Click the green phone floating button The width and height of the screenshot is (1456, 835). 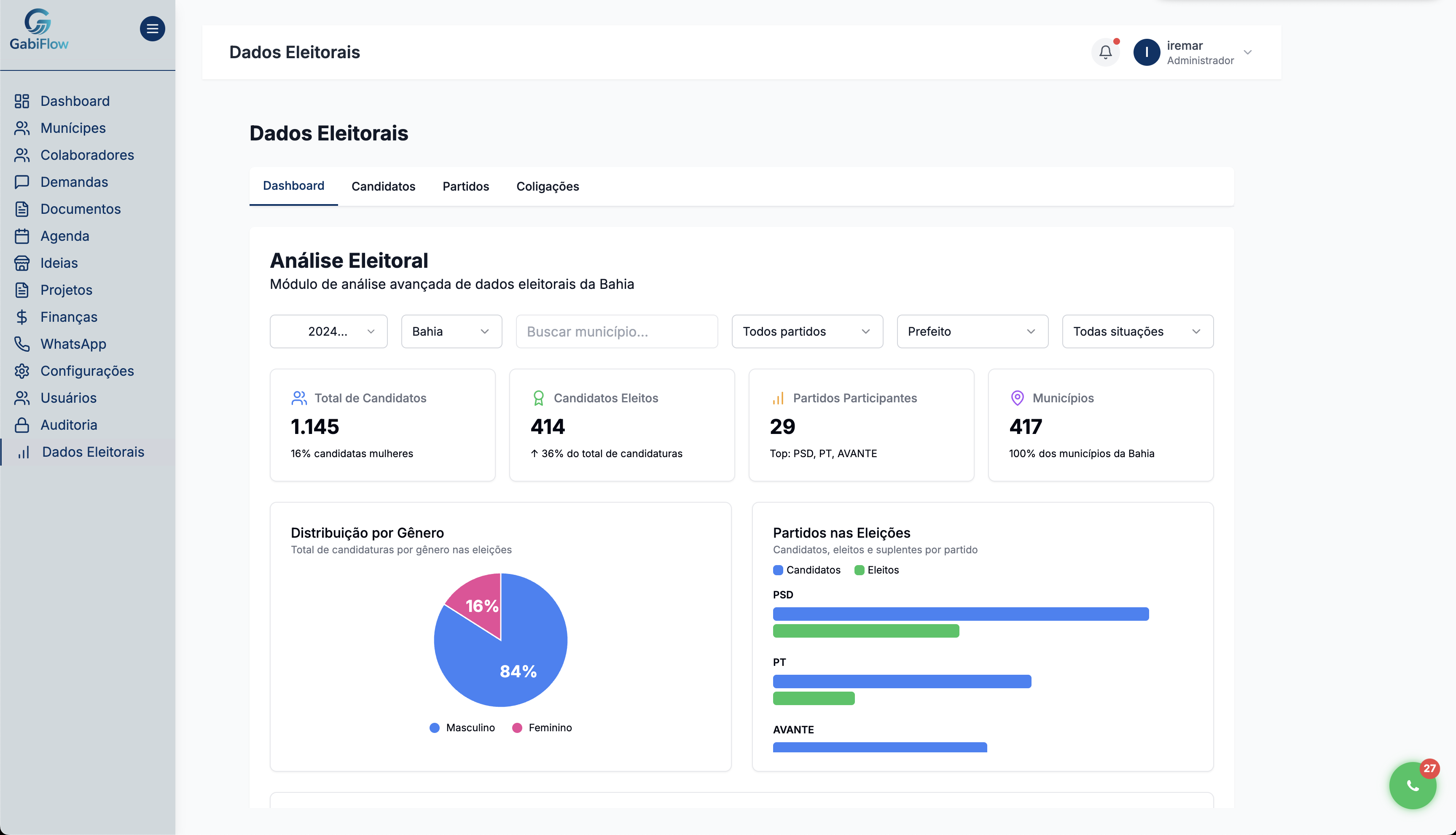1412,785
